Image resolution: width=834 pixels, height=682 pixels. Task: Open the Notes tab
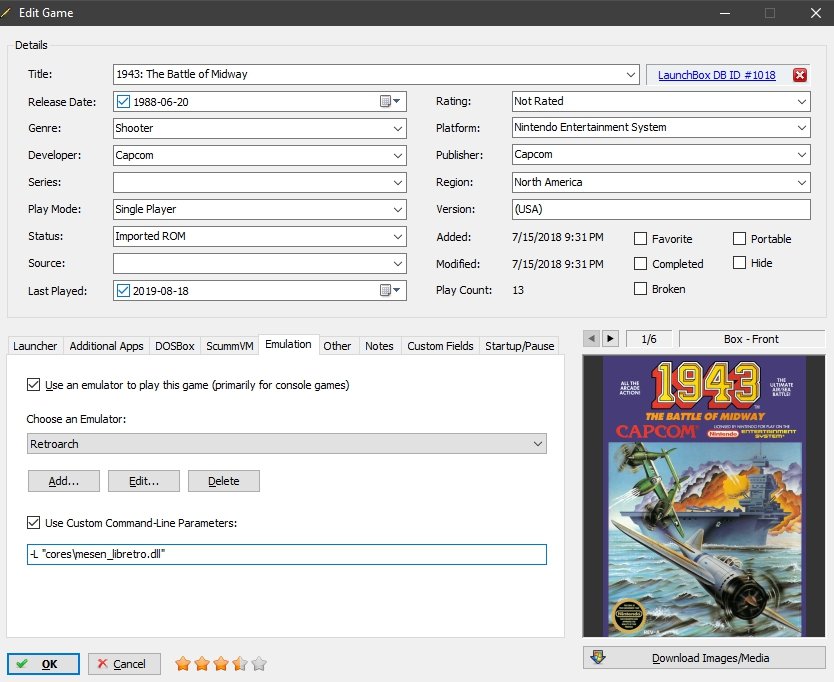(x=379, y=346)
